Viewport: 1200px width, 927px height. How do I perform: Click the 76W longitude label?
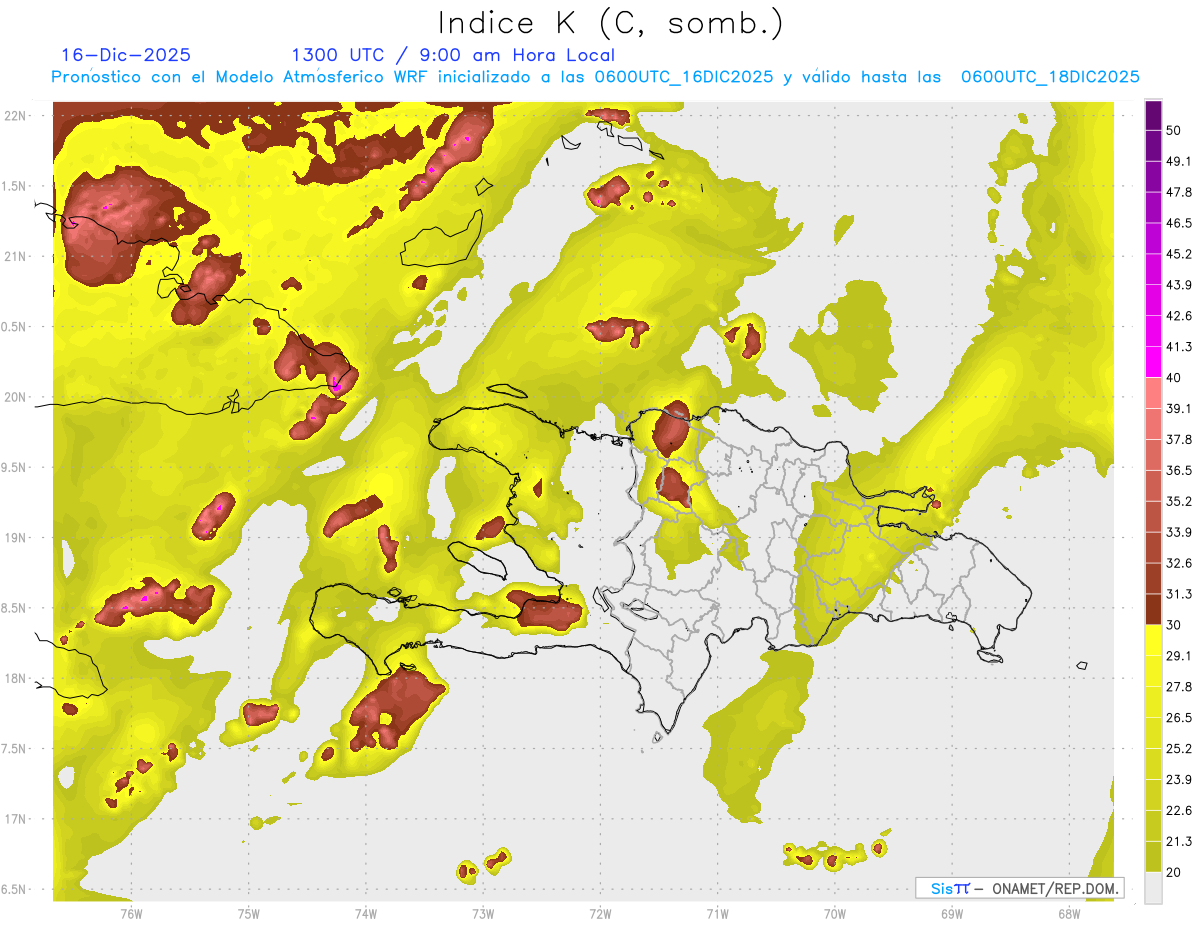tap(131, 913)
